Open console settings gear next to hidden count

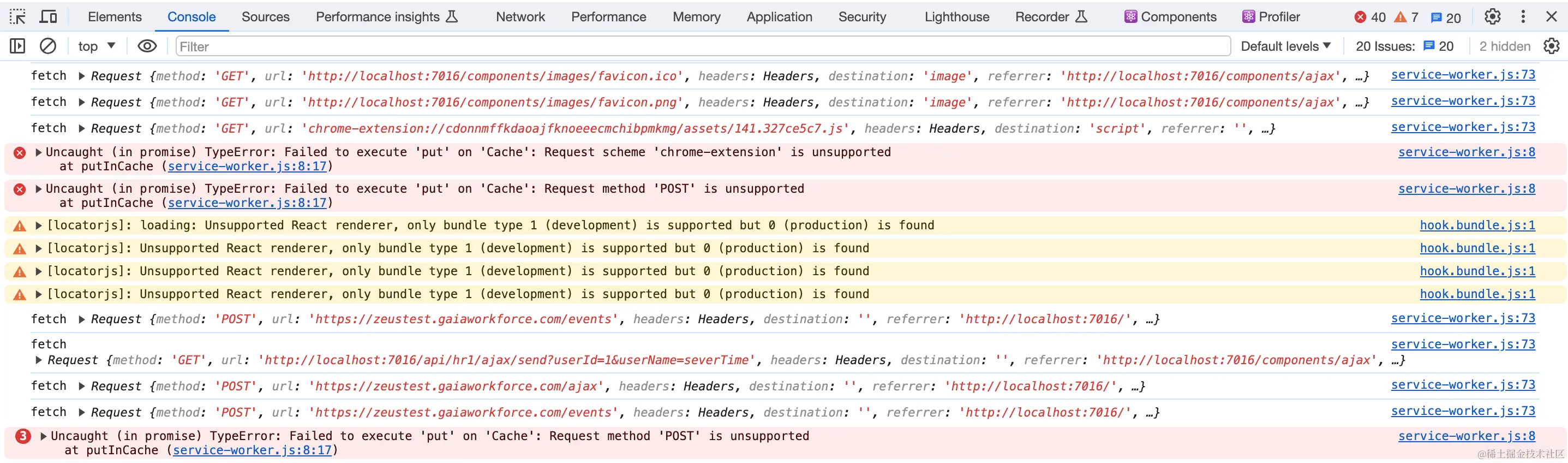1552,46
